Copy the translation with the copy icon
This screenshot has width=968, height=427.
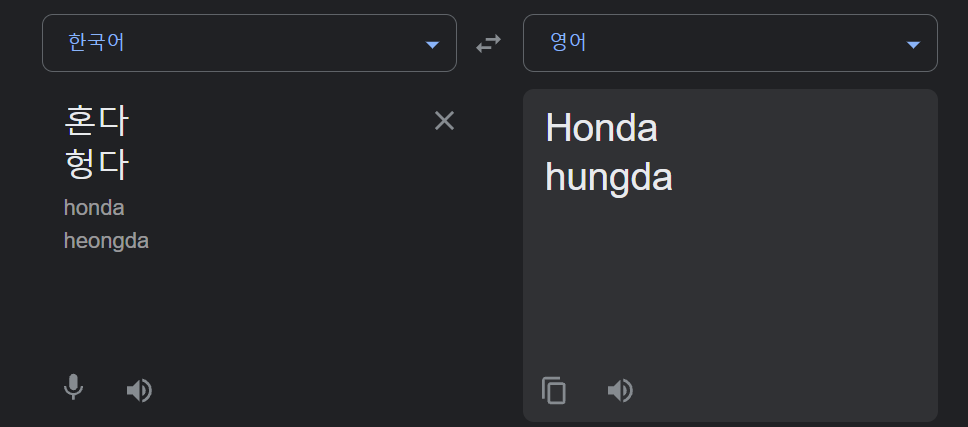554,390
